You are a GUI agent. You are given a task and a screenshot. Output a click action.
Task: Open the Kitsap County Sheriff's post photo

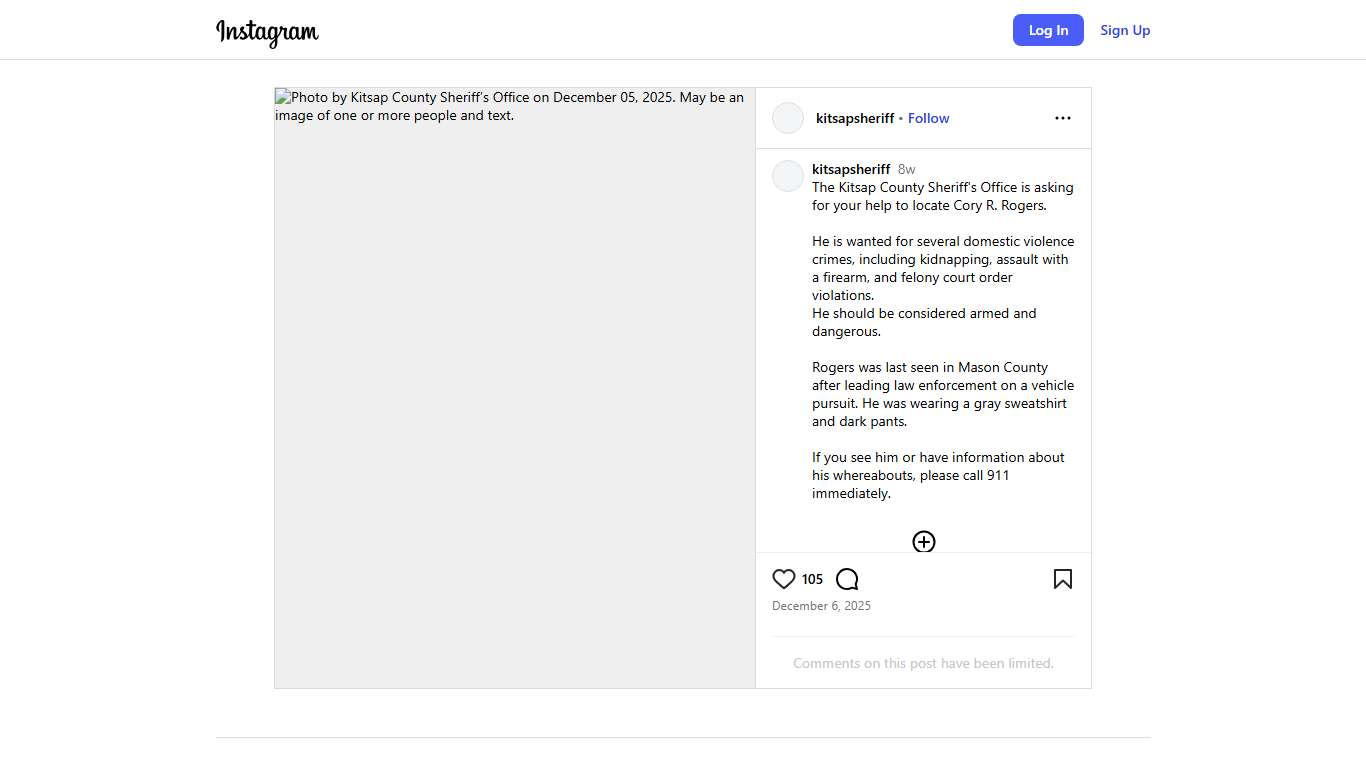click(x=515, y=388)
